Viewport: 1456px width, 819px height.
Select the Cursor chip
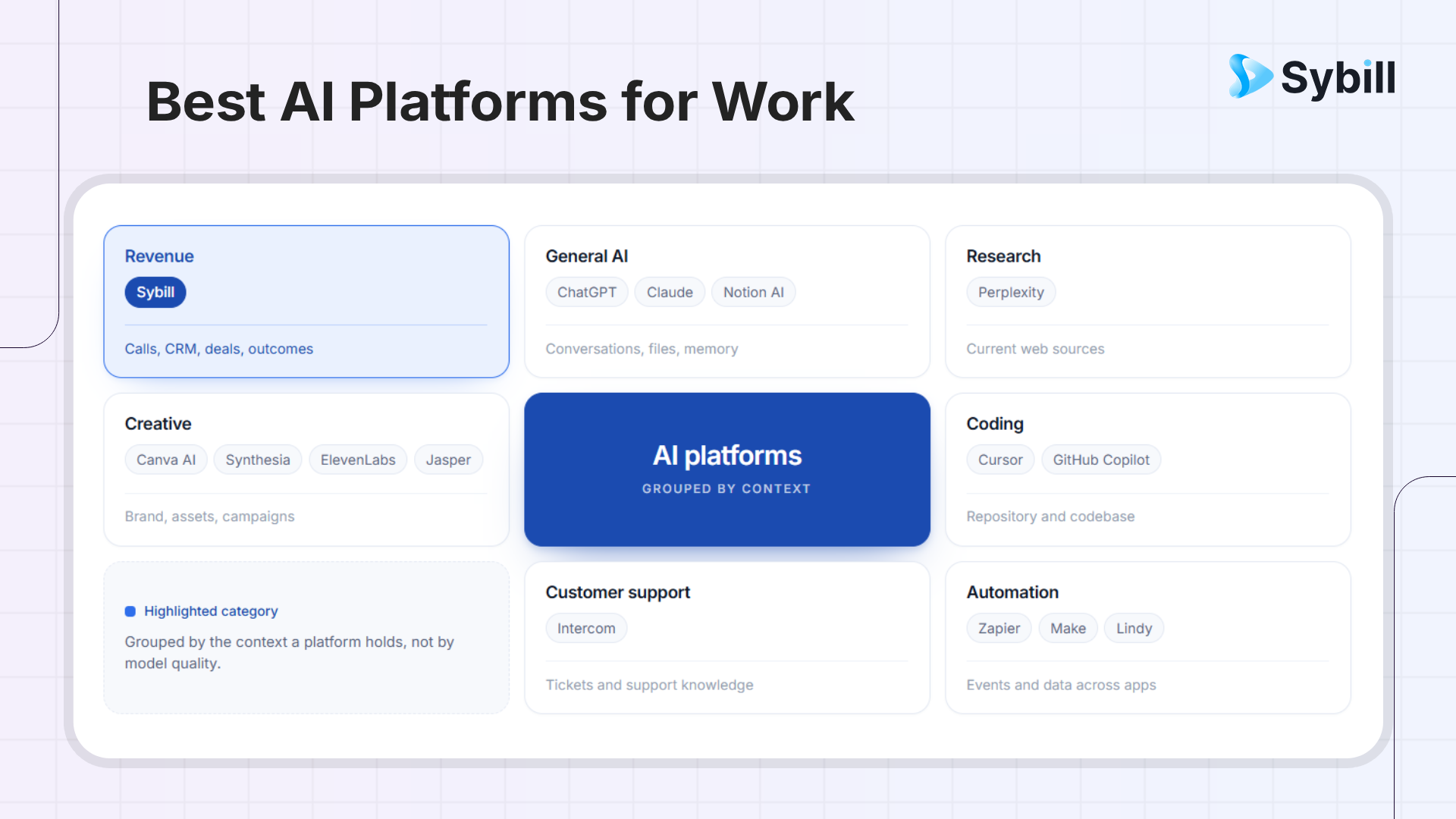coord(1000,460)
